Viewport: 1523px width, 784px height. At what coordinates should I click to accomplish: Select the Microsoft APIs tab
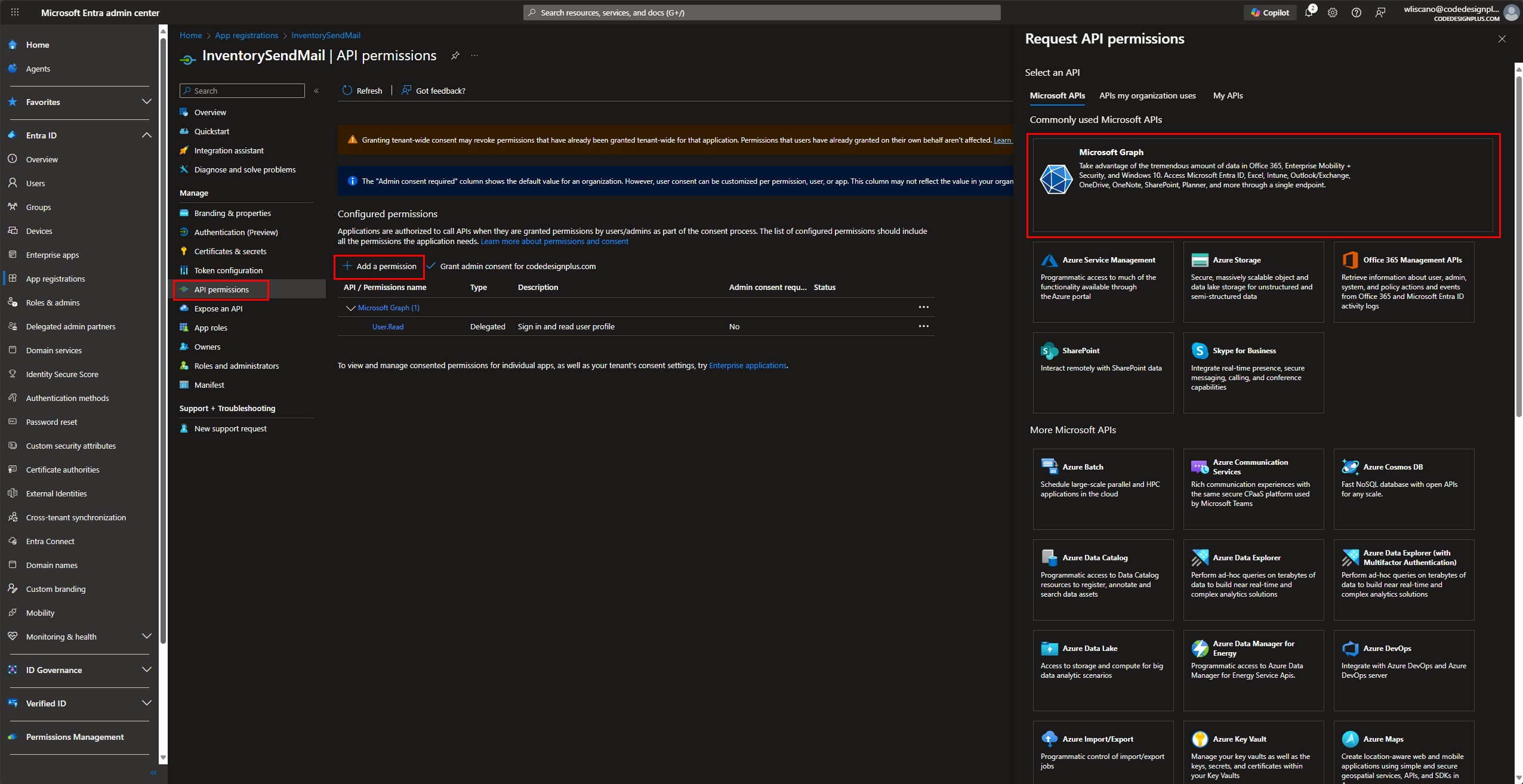point(1057,95)
